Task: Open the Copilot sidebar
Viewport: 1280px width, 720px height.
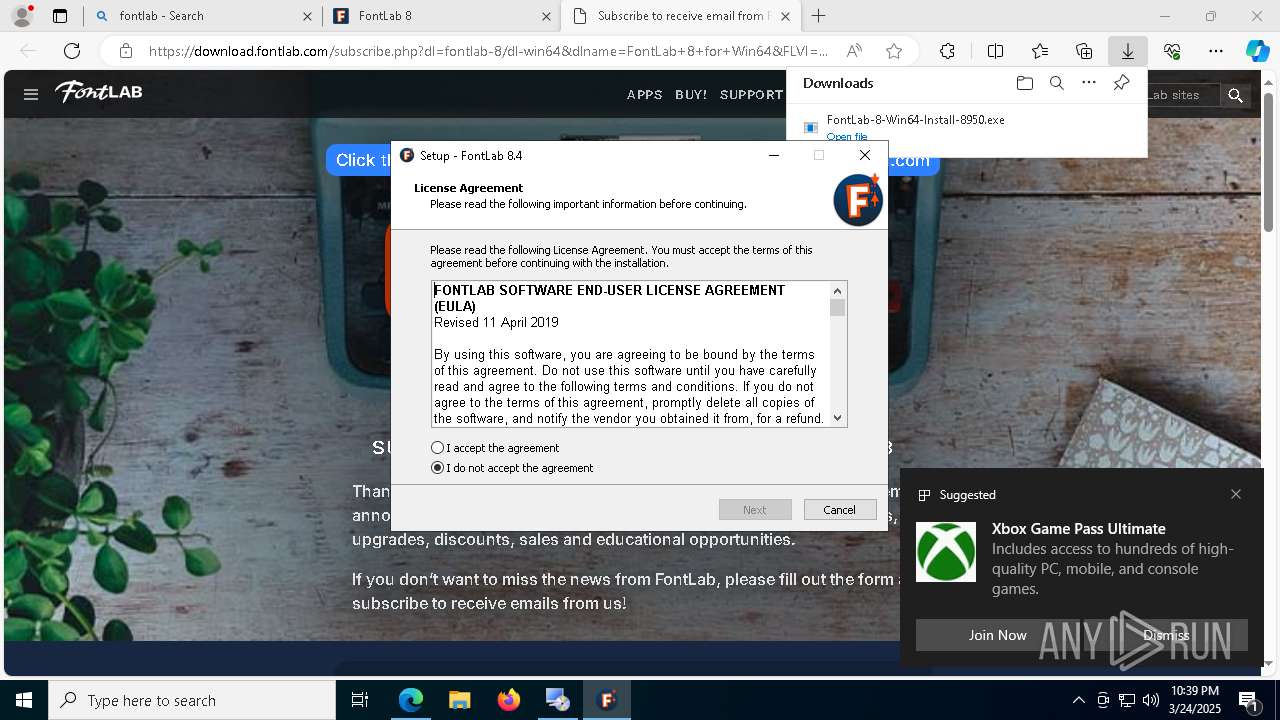Action: [x=1257, y=51]
